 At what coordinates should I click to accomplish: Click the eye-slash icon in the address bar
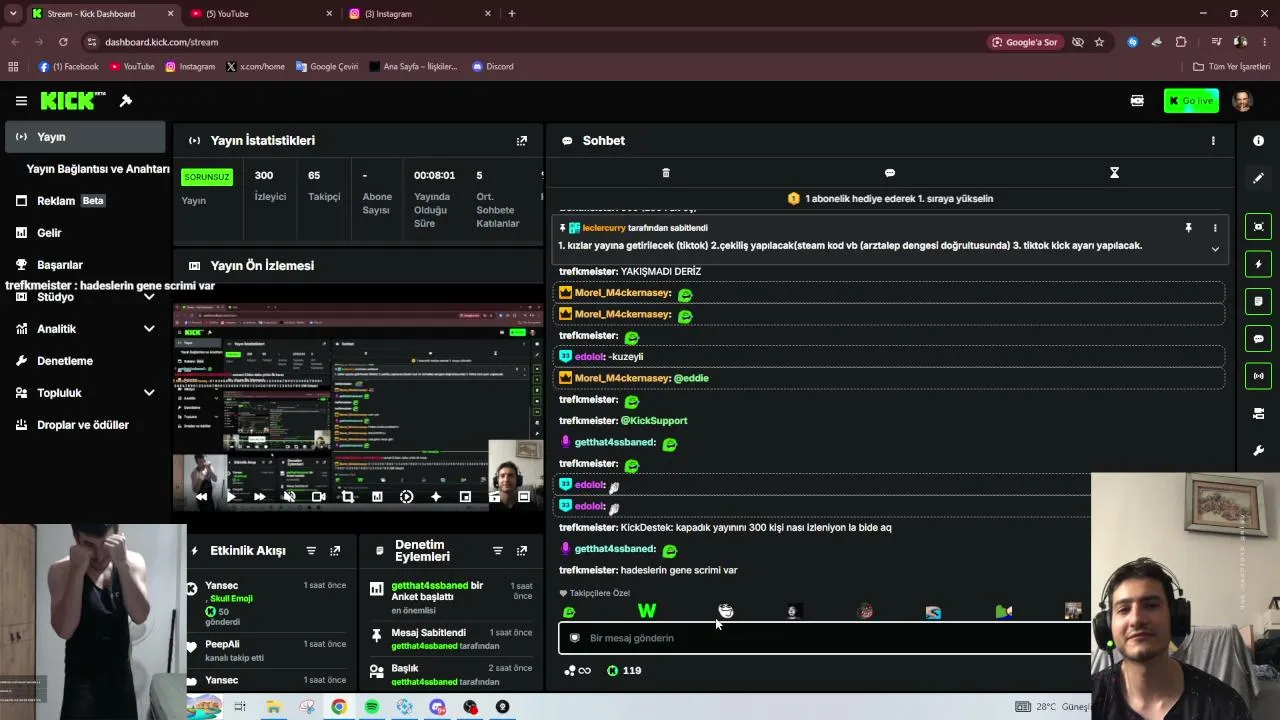(1078, 42)
